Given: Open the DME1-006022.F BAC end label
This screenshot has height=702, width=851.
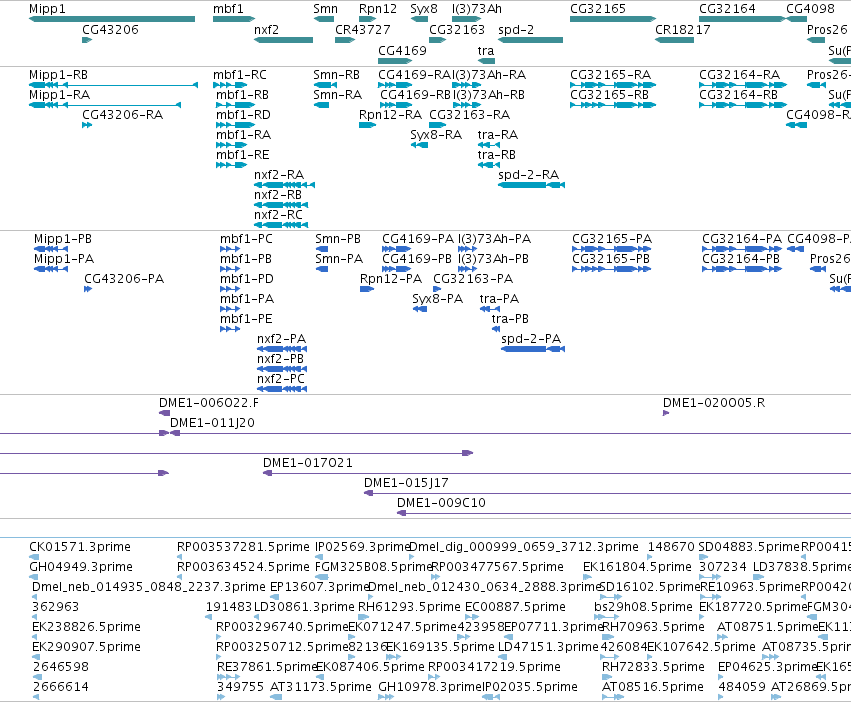Looking at the screenshot, I should point(208,403).
